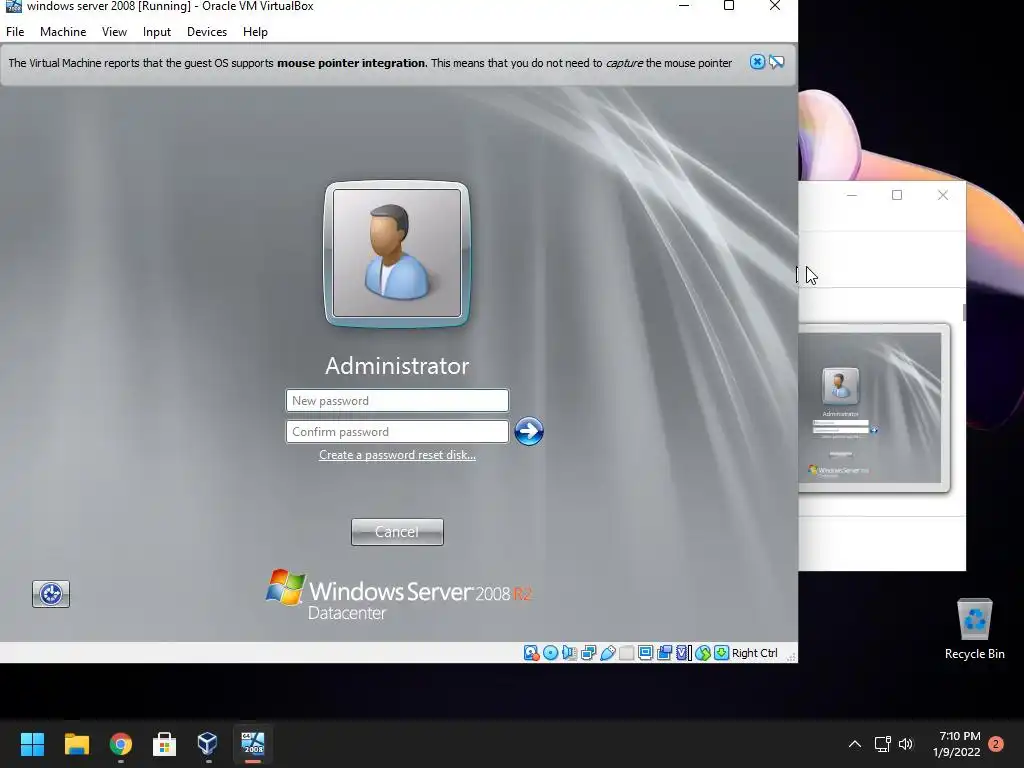Click the green keyboard capture arrow icon
The width and height of the screenshot is (1024, 768).
(722, 653)
